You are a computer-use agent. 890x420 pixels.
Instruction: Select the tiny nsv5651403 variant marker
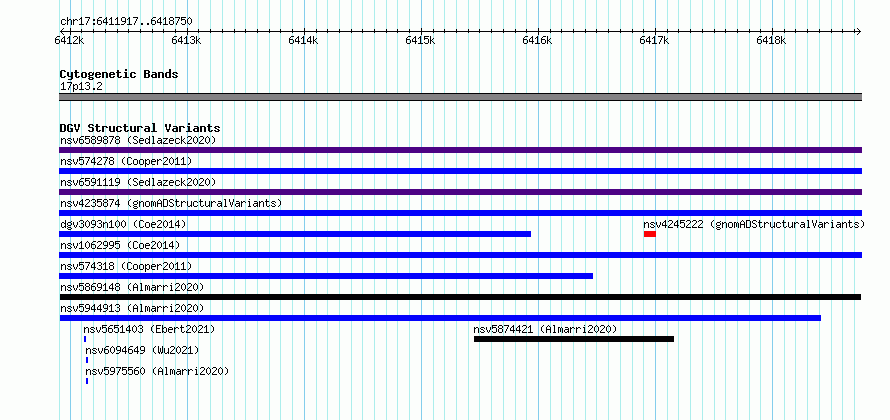click(85, 339)
